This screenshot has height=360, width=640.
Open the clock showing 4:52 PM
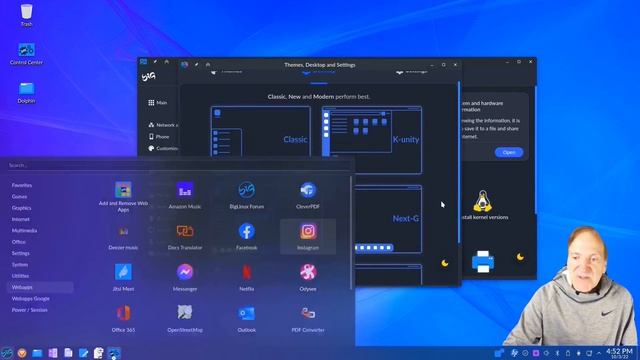pyautogui.click(x=619, y=353)
